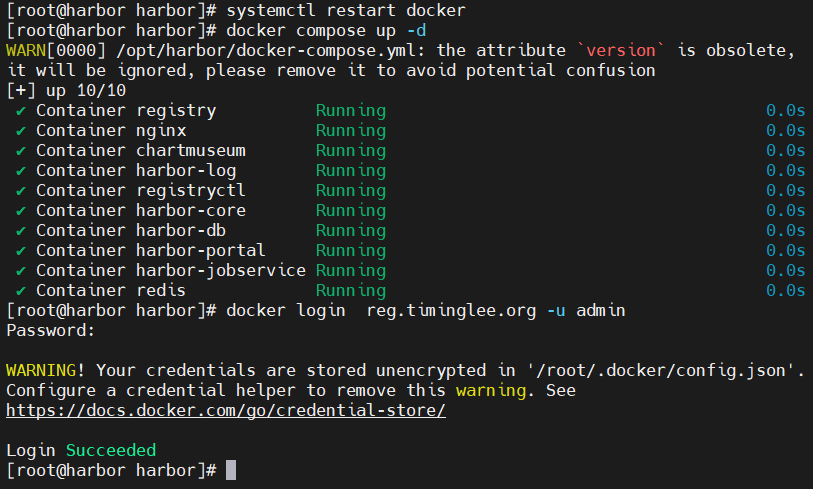This screenshot has height=489, width=814.
Task: Click the green Succeeded login text
Action: [x=111, y=450]
